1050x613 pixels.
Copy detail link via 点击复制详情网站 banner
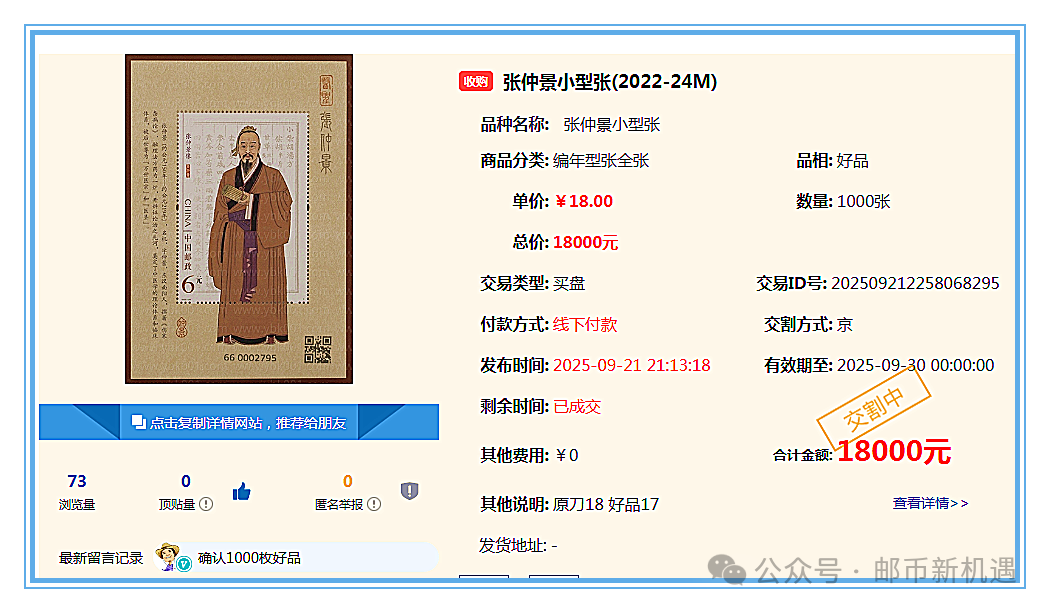(239, 422)
